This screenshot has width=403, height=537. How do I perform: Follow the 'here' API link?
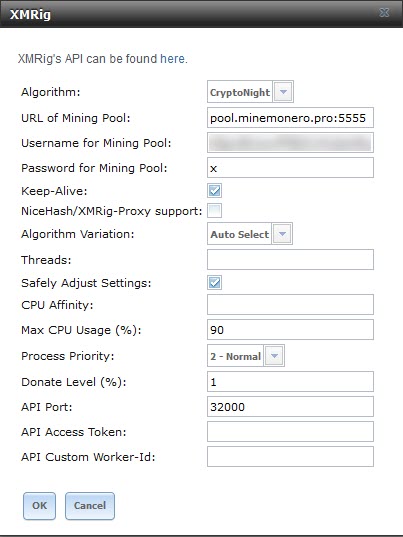173,59
